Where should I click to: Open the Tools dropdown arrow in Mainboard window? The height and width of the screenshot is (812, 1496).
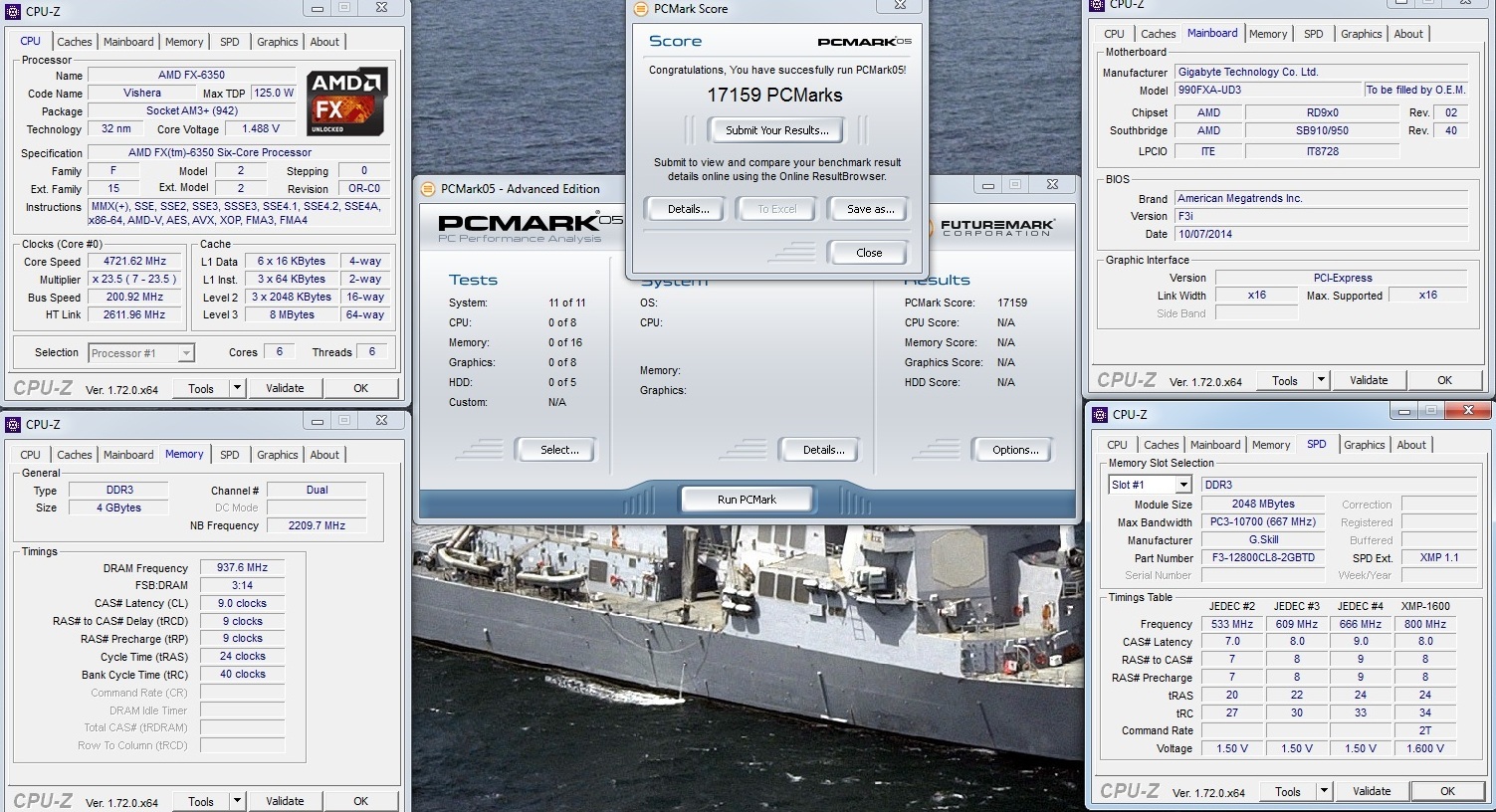pyautogui.click(x=1321, y=380)
